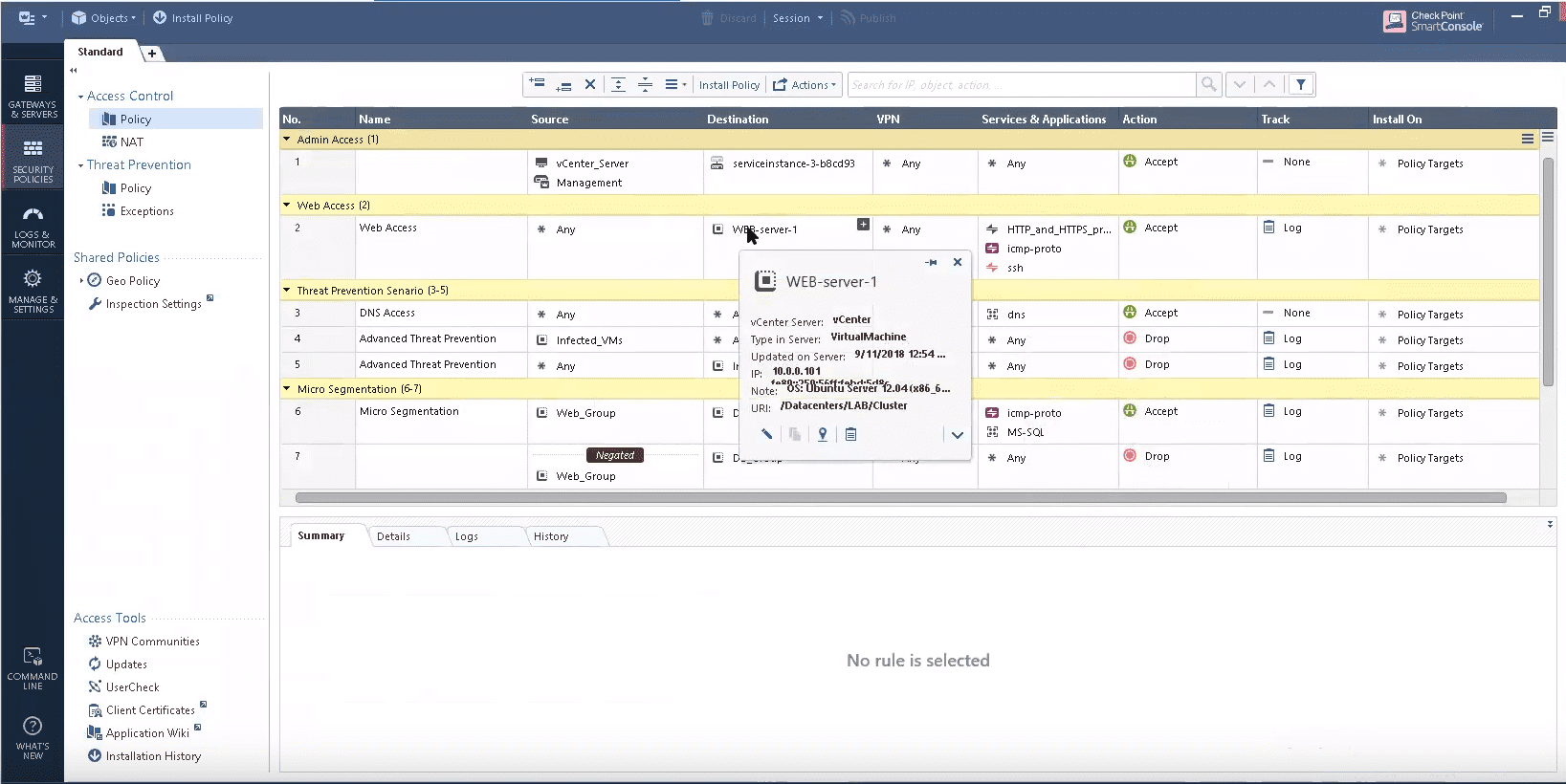This screenshot has height=784, width=1566.
Task: Select the Standard policy tab
Action: [100, 52]
